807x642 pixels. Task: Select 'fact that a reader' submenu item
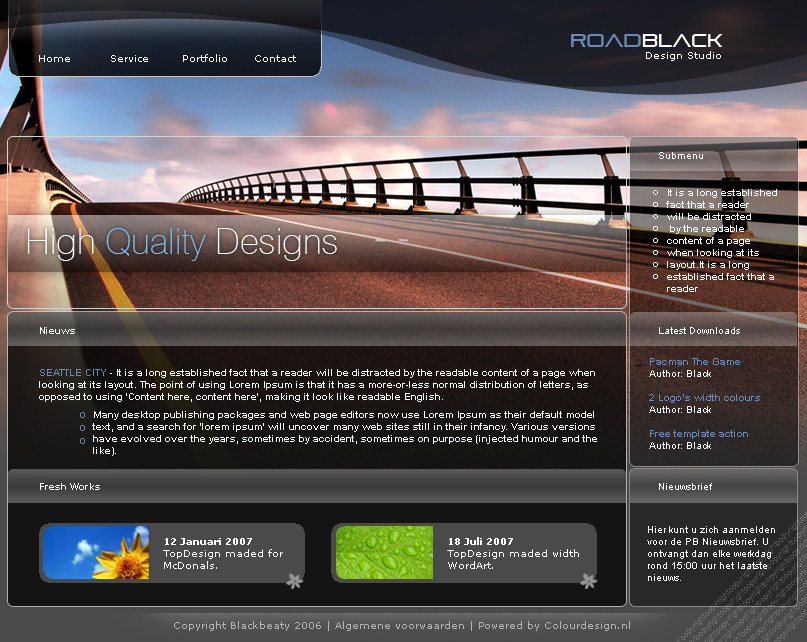707,204
